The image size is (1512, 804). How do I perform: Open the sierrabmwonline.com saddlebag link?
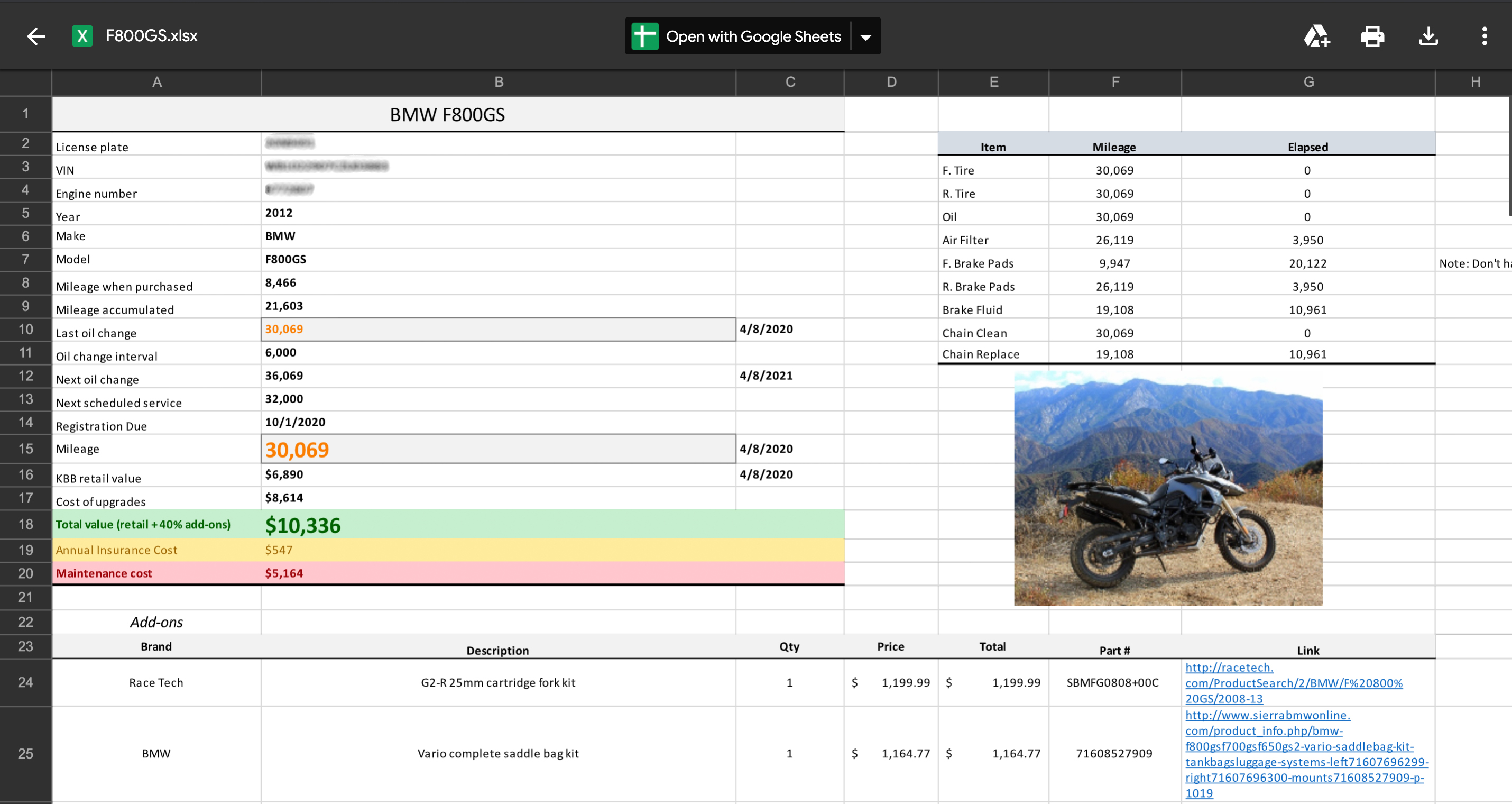(x=1299, y=746)
